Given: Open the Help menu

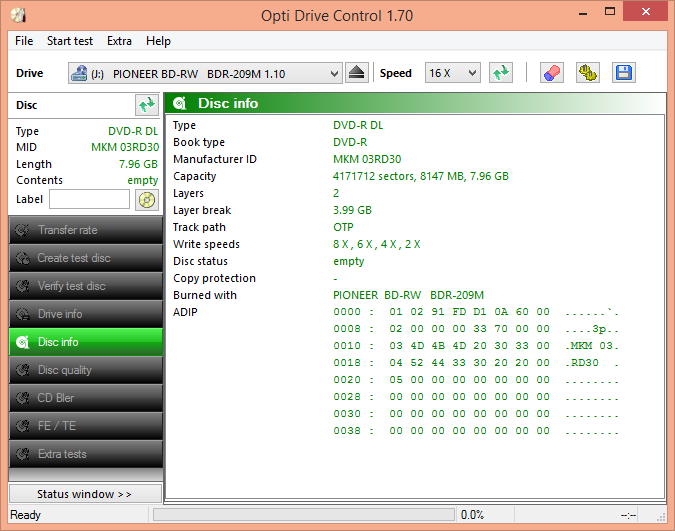Looking at the screenshot, I should pyautogui.click(x=158, y=41).
